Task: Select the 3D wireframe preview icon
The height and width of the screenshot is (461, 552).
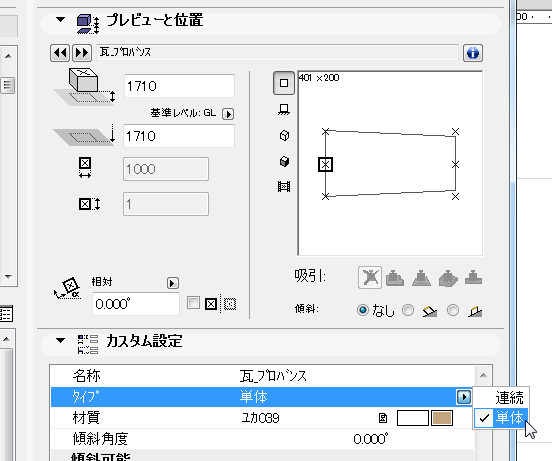Action: point(284,135)
